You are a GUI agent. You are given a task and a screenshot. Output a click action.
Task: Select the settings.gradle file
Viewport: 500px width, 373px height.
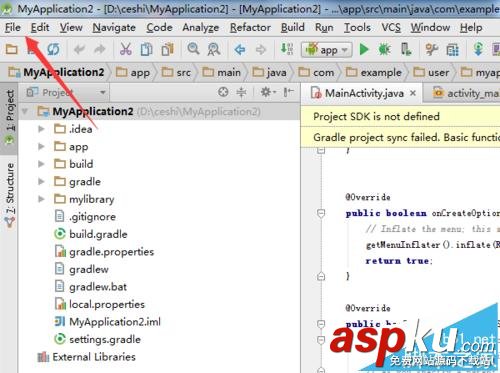point(97,339)
